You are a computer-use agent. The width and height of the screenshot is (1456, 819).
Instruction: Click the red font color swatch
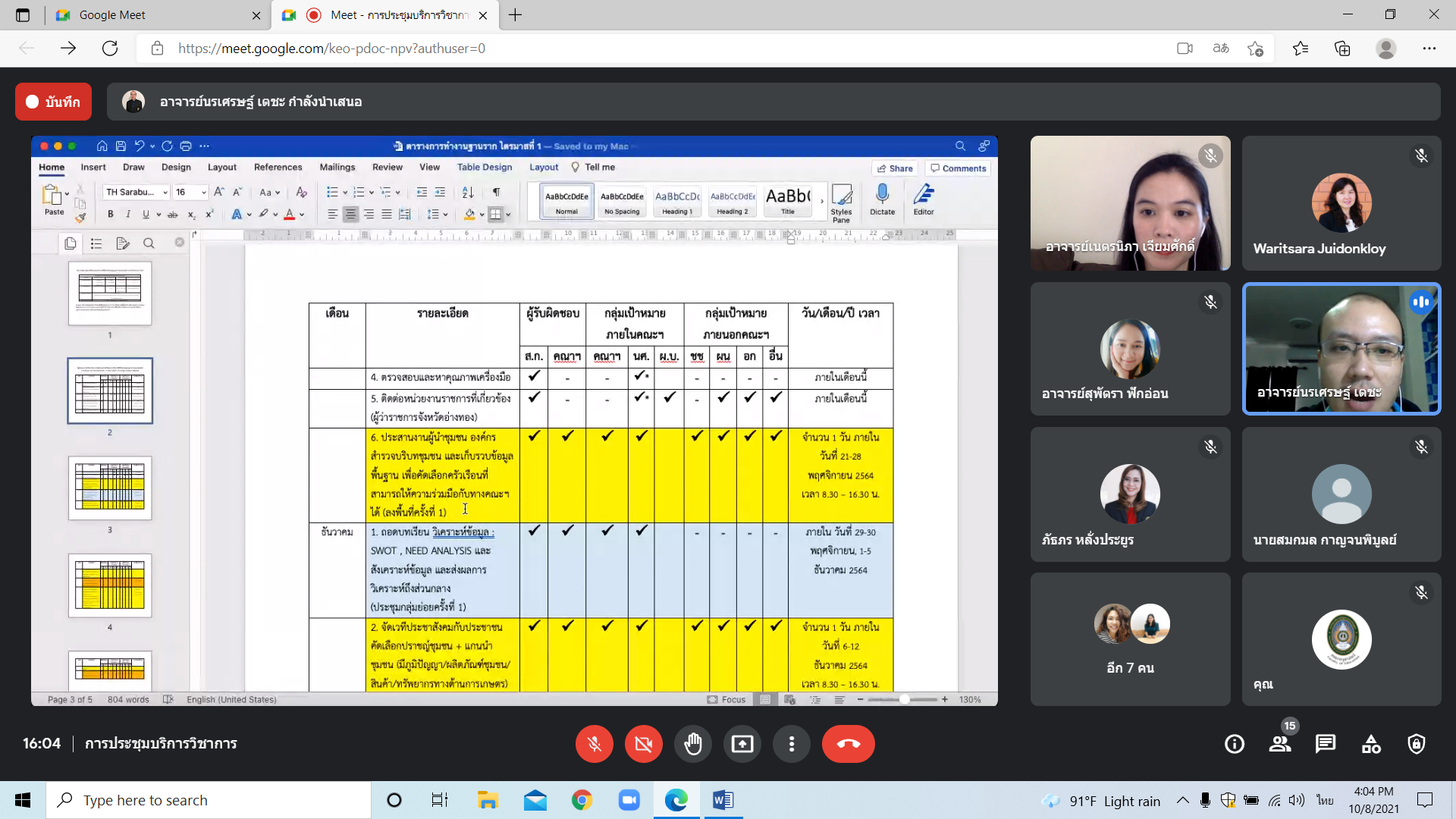[x=289, y=215]
